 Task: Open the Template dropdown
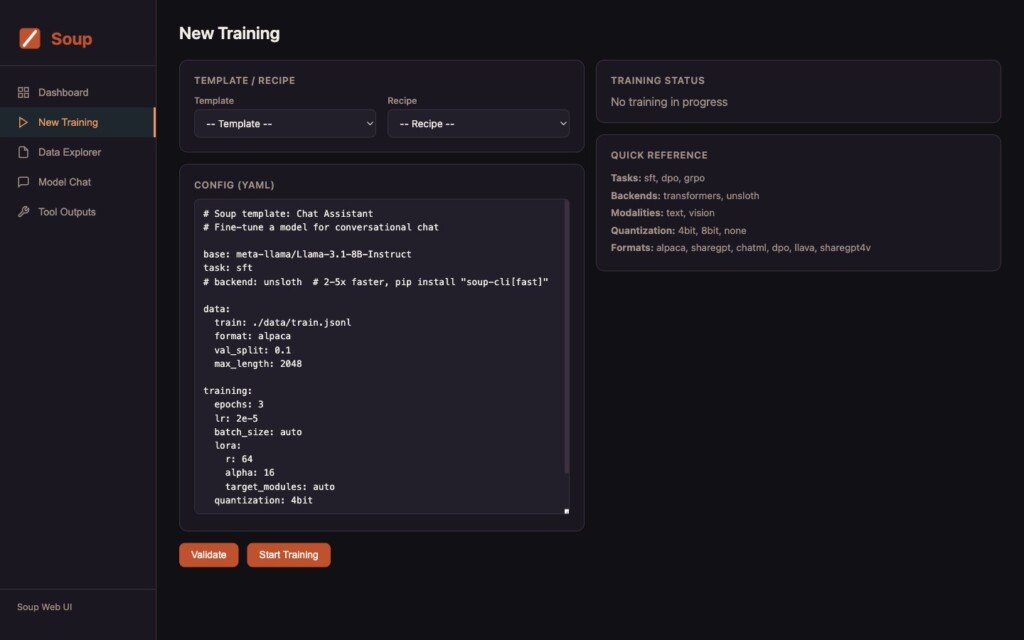pos(285,123)
